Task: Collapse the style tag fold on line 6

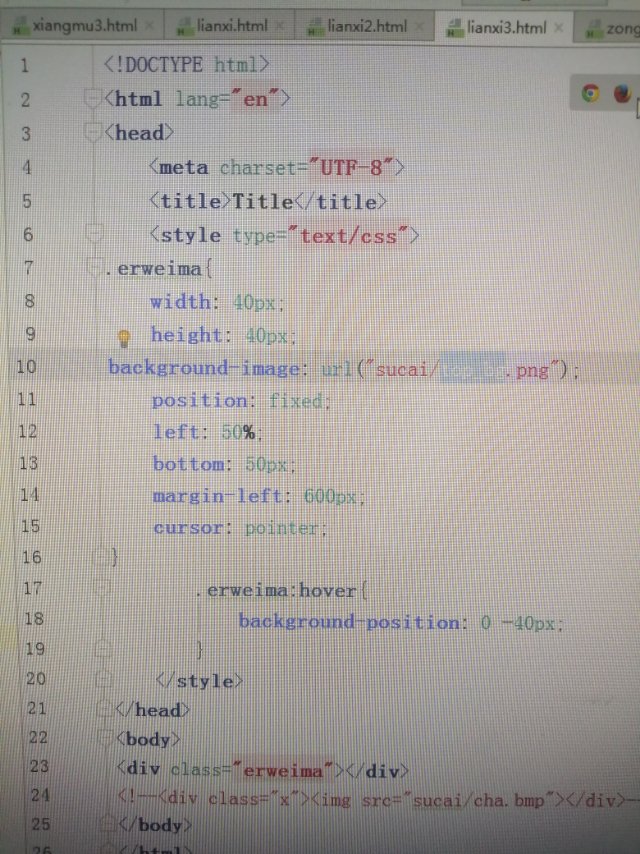Action: pyautogui.click(x=94, y=234)
